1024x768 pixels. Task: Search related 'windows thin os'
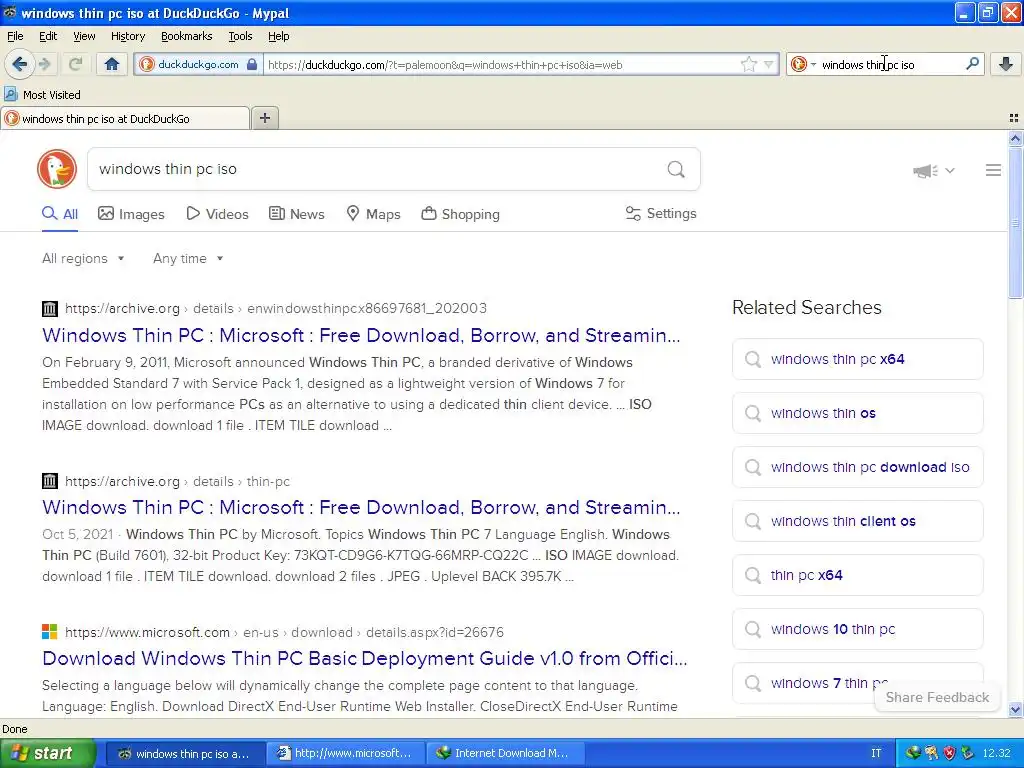coord(857,413)
